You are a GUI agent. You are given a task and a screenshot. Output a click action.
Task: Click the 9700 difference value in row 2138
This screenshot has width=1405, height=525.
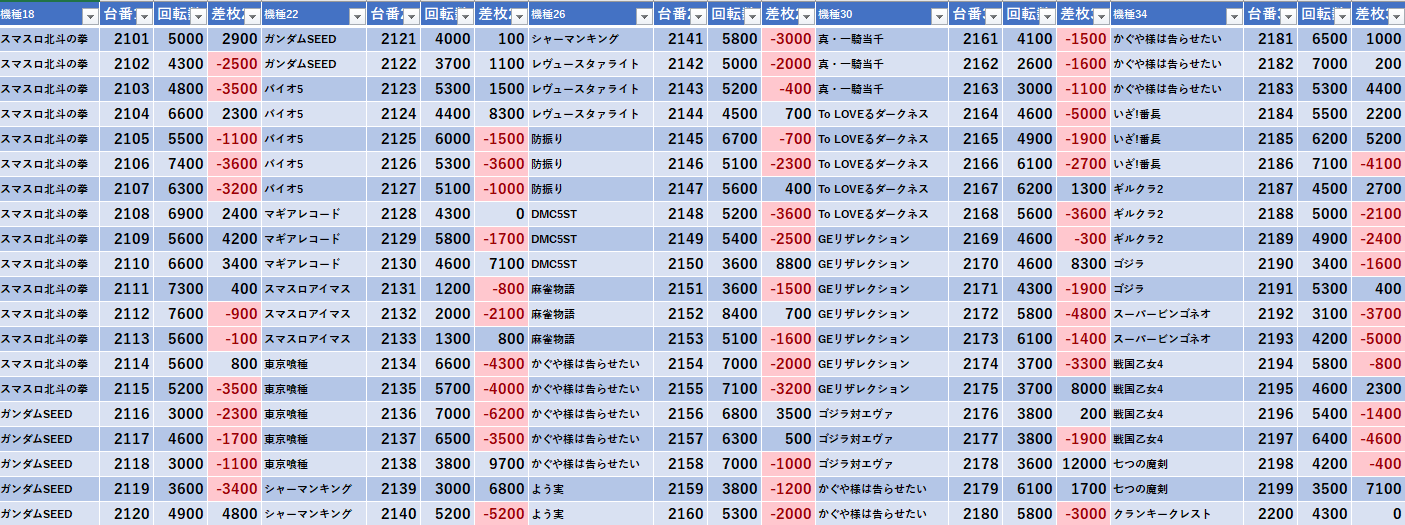[502, 464]
